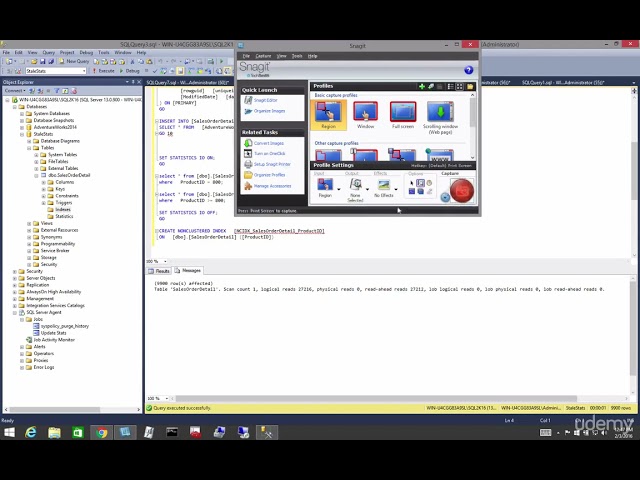Select the Update Stats job
640x480 pixels.
[53, 333]
